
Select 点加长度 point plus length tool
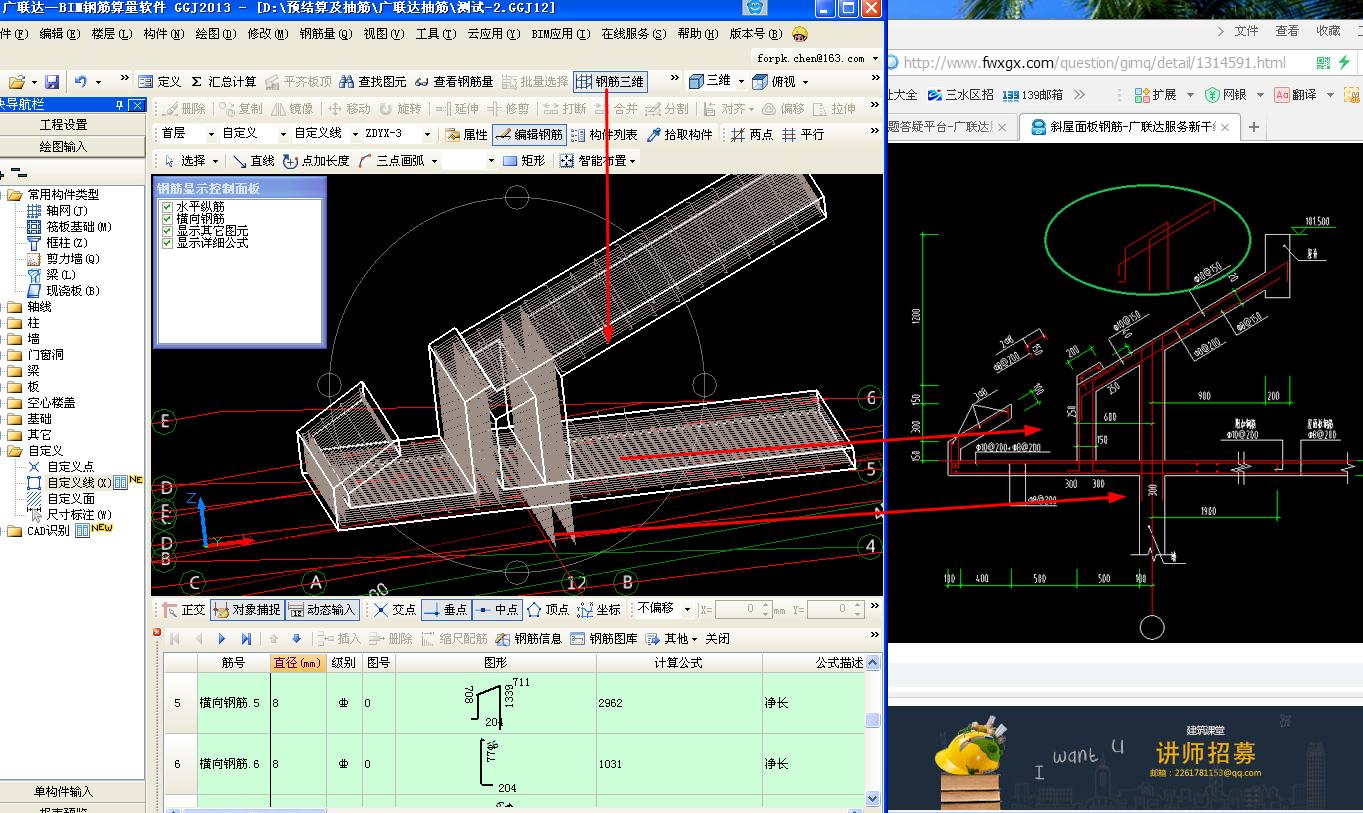click(x=316, y=160)
